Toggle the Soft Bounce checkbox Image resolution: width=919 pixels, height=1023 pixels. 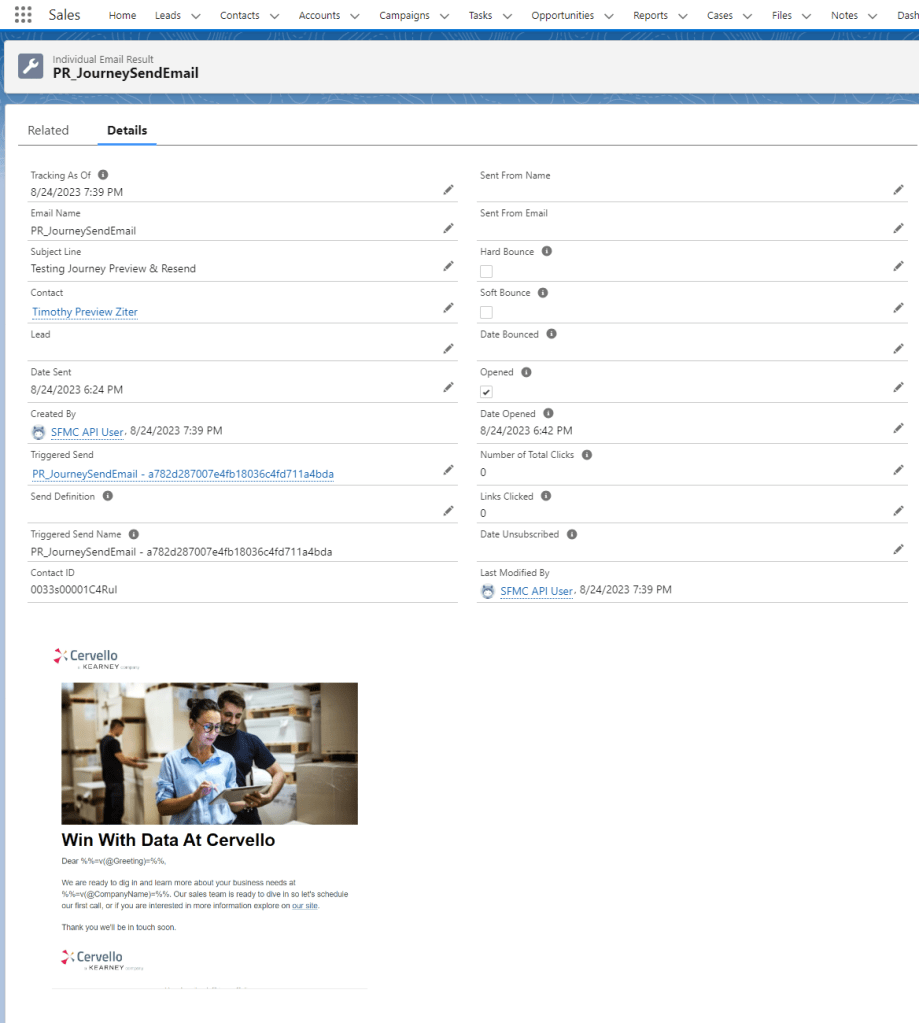click(486, 312)
